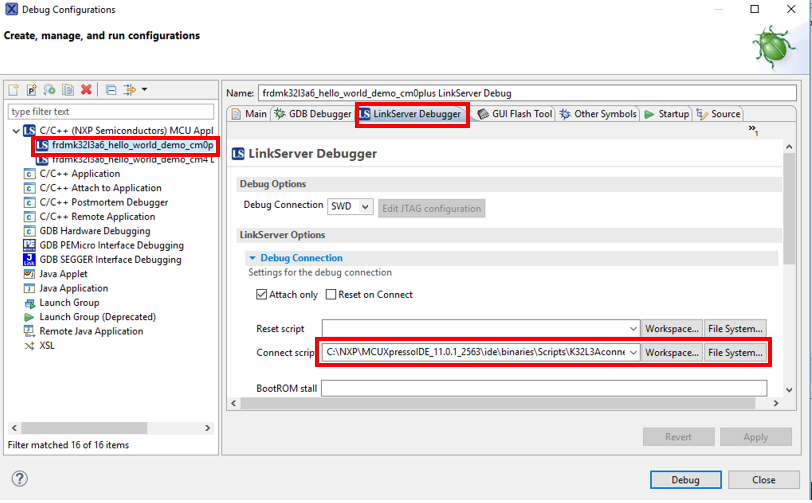Select frdmk32l3a6_hello_world_demo_cm4 configuration
The height and width of the screenshot is (503, 812).
click(125, 160)
